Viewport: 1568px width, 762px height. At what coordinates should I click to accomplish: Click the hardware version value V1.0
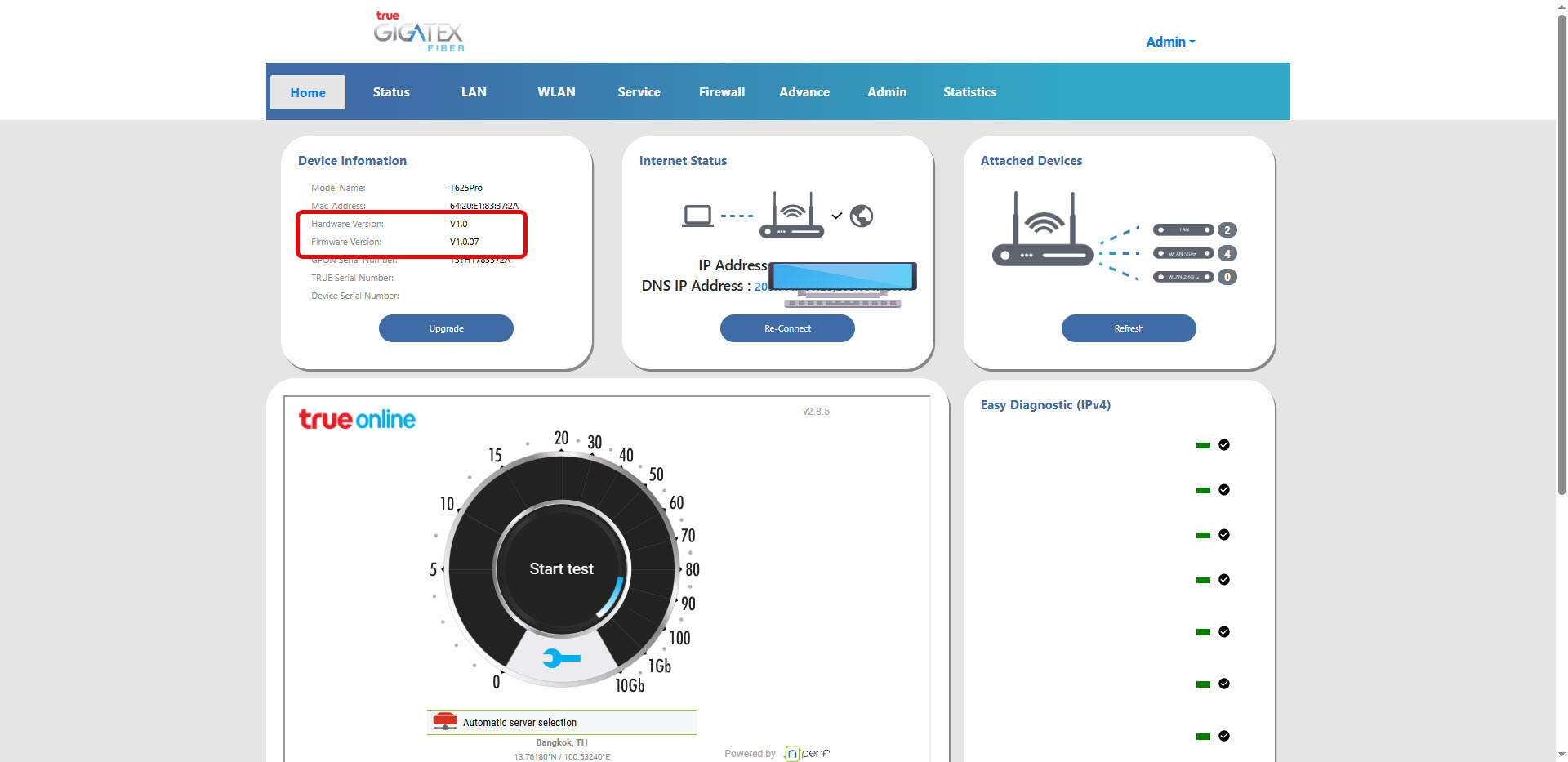(459, 224)
